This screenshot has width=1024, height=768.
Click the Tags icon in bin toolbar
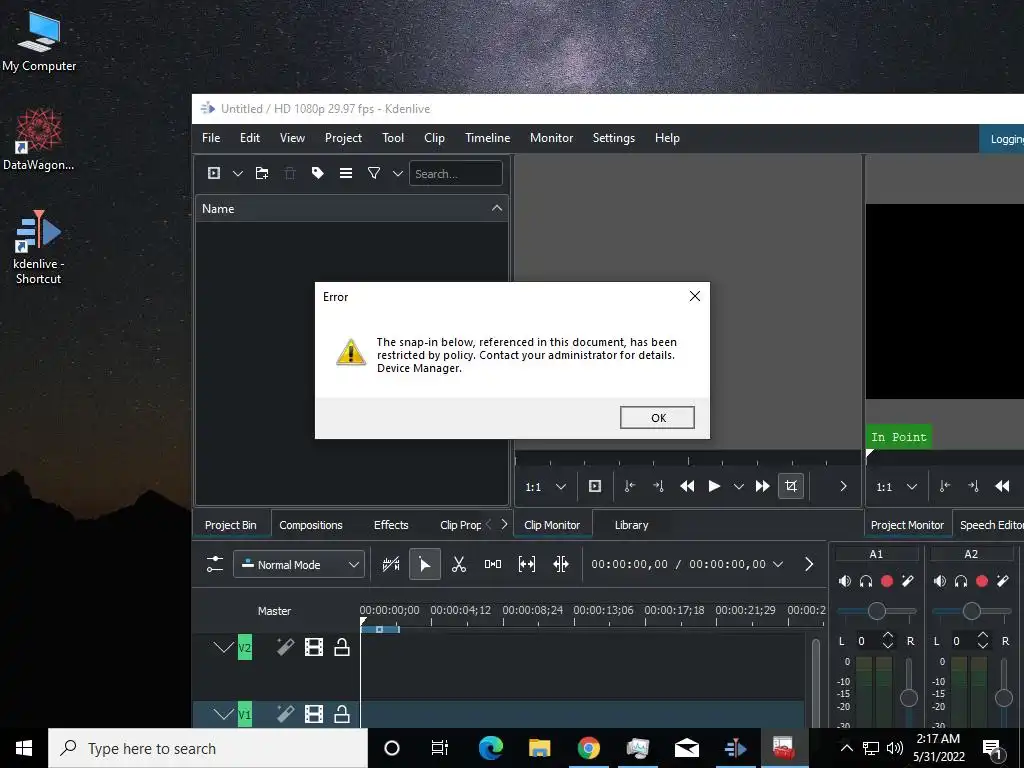tap(317, 173)
